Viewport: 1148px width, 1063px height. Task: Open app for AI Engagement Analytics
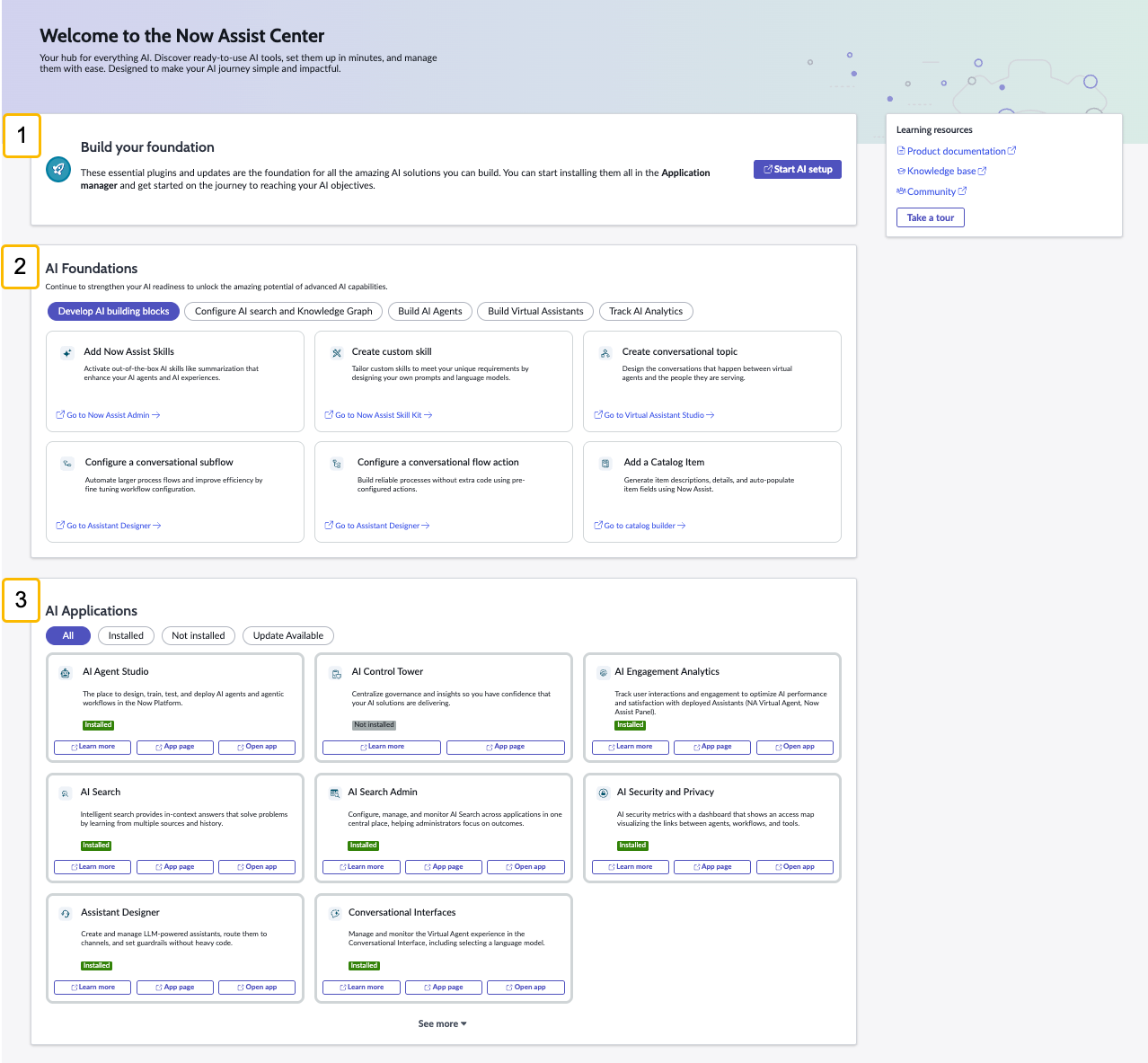(795, 747)
